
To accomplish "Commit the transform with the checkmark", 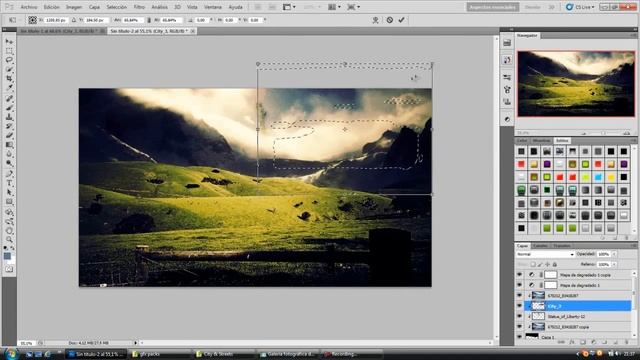I will coord(402,20).
